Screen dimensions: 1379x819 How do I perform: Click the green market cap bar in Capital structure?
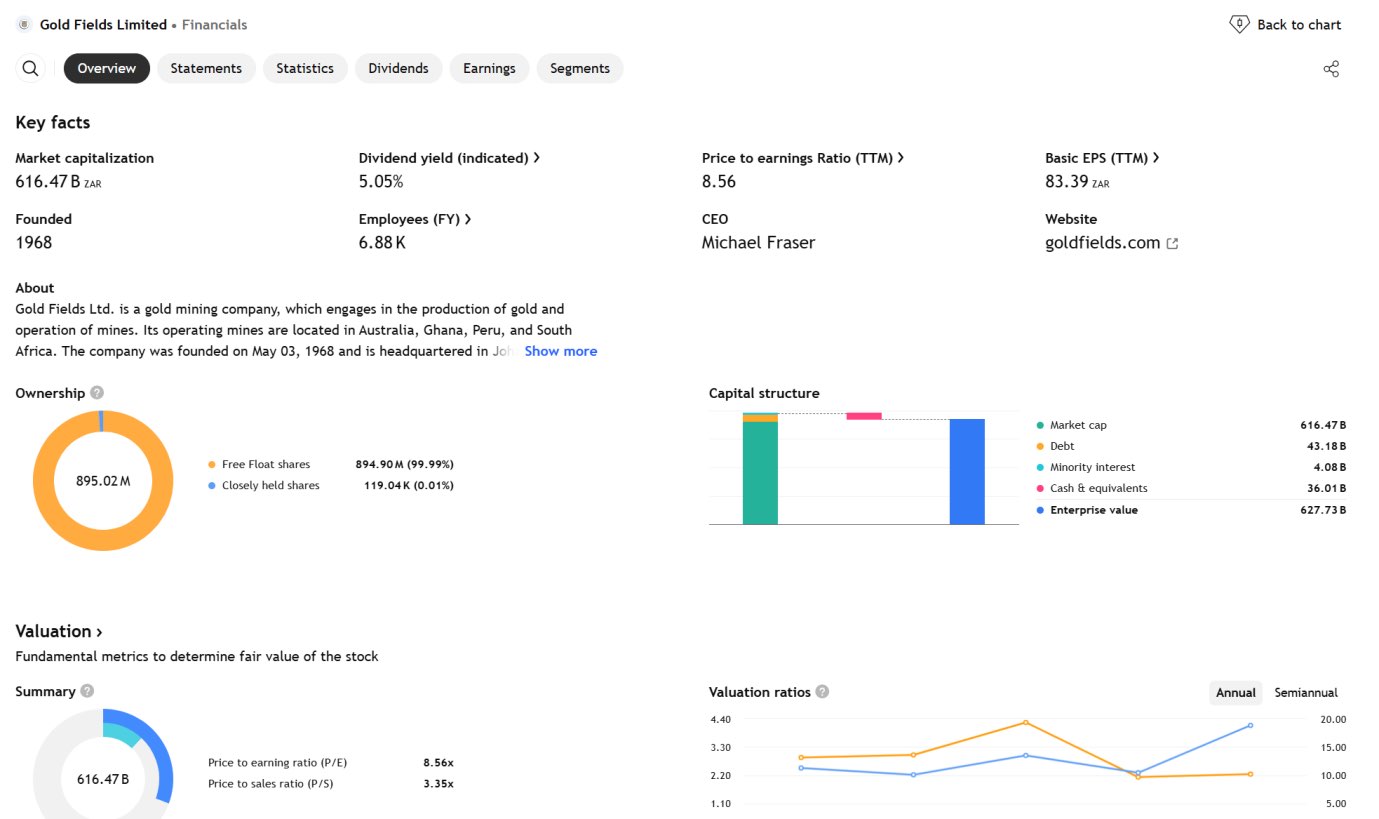click(760, 472)
